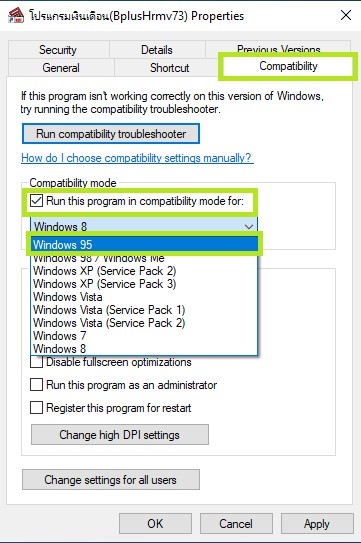
Task: Enable Disable fullscreen optimizations checkbox
Action: coord(36,362)
